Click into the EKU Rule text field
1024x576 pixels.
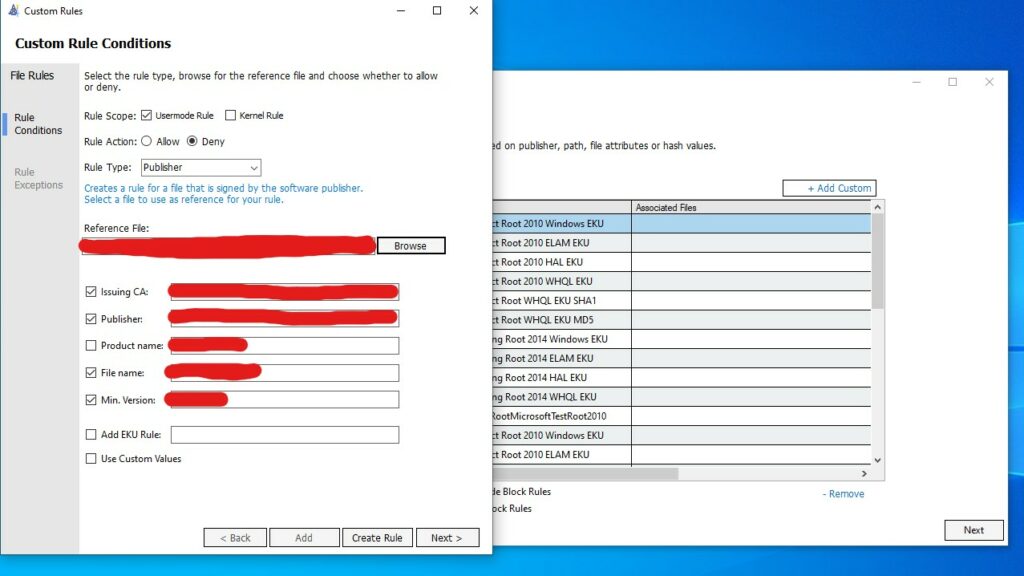285,435
